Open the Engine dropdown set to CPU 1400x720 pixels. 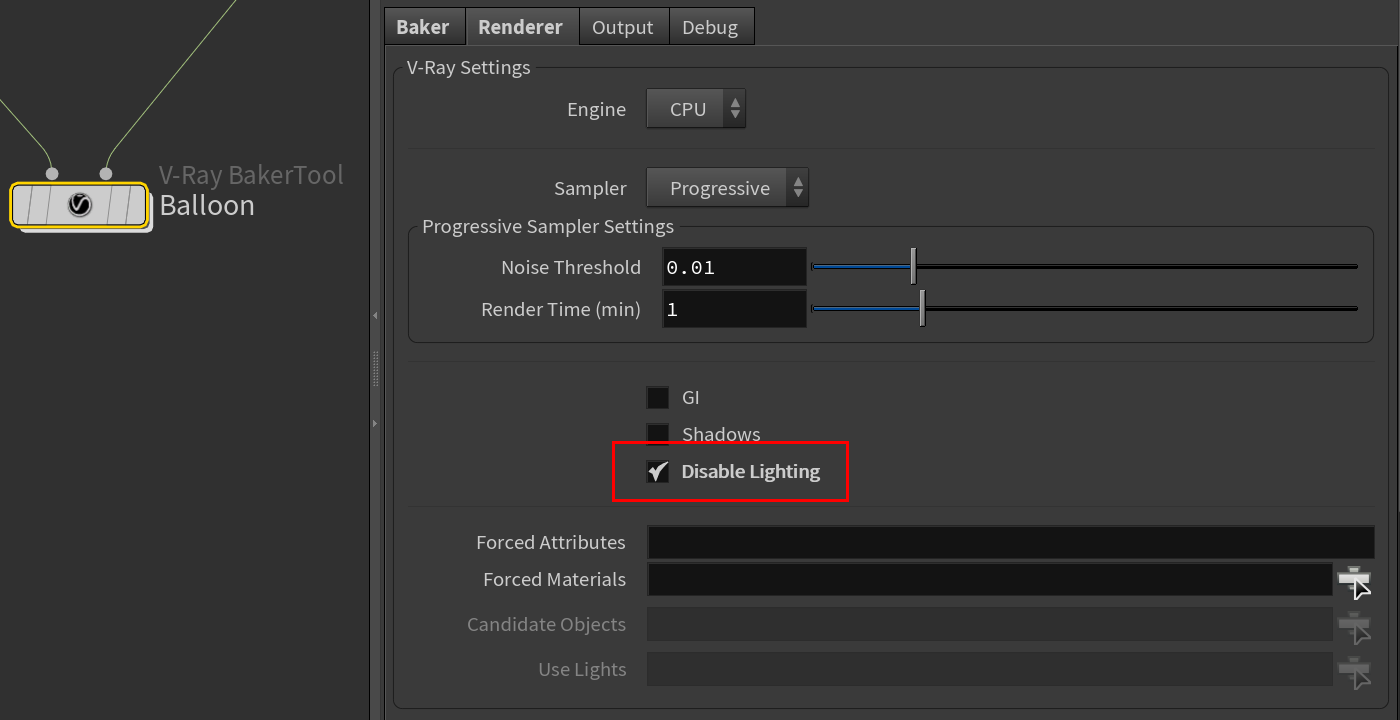coord(696,110)
